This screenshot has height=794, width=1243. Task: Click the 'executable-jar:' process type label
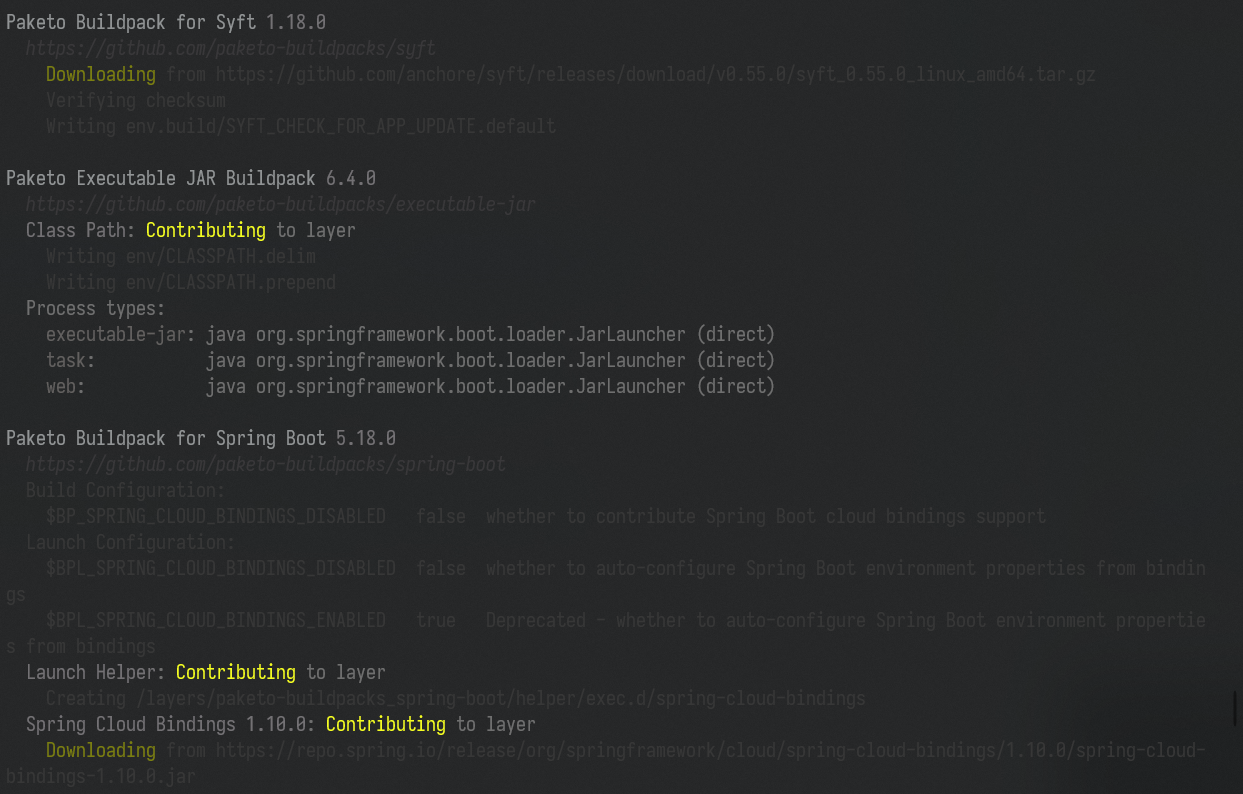(x=121, y=334)
